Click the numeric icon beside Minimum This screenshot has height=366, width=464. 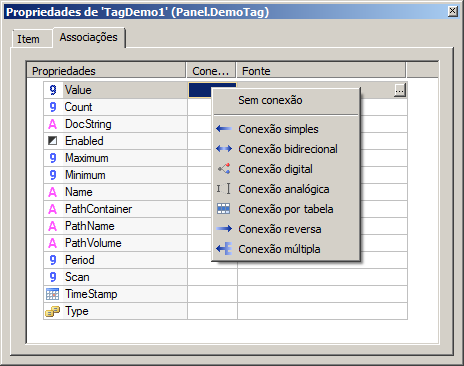[x=53, y=175]
